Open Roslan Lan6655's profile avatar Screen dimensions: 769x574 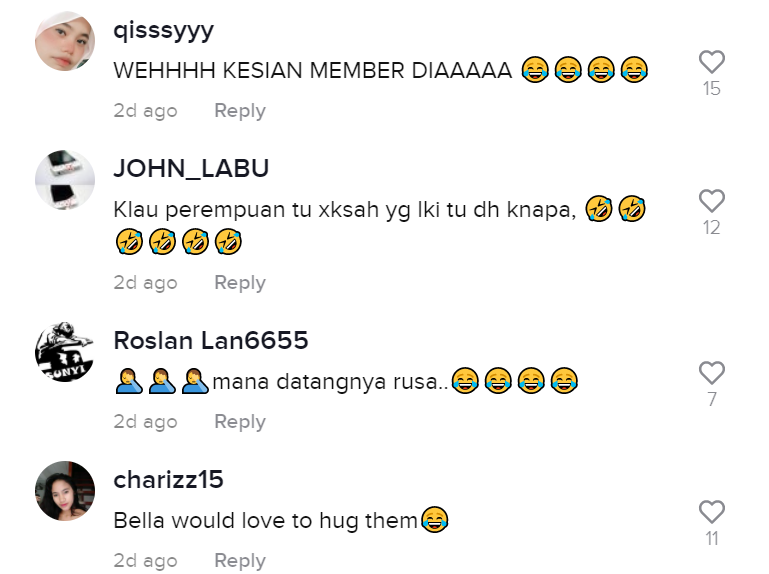pyautogui.click(x=65, y=352)
